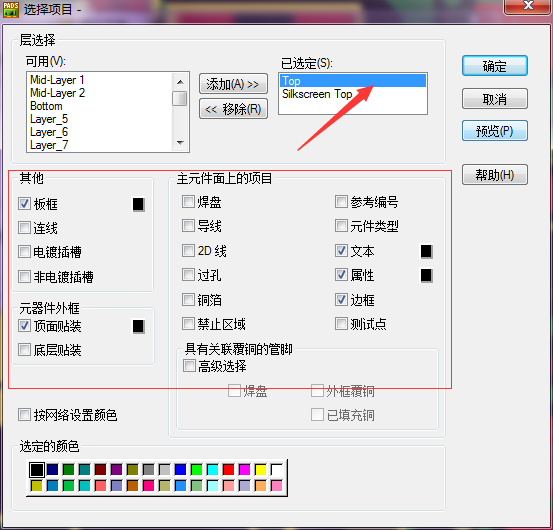Screen dimensions: 553x530
Task: Check the 高级选择 checkbox
Action: tap(189, 366)
